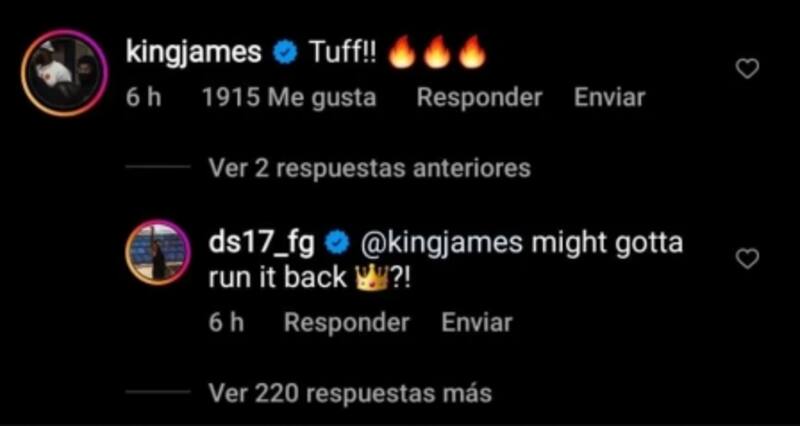The height and width of the screenshot is (426, 800).
Task: Open the ds17_fg username link
Action: (x=261, y=244)
